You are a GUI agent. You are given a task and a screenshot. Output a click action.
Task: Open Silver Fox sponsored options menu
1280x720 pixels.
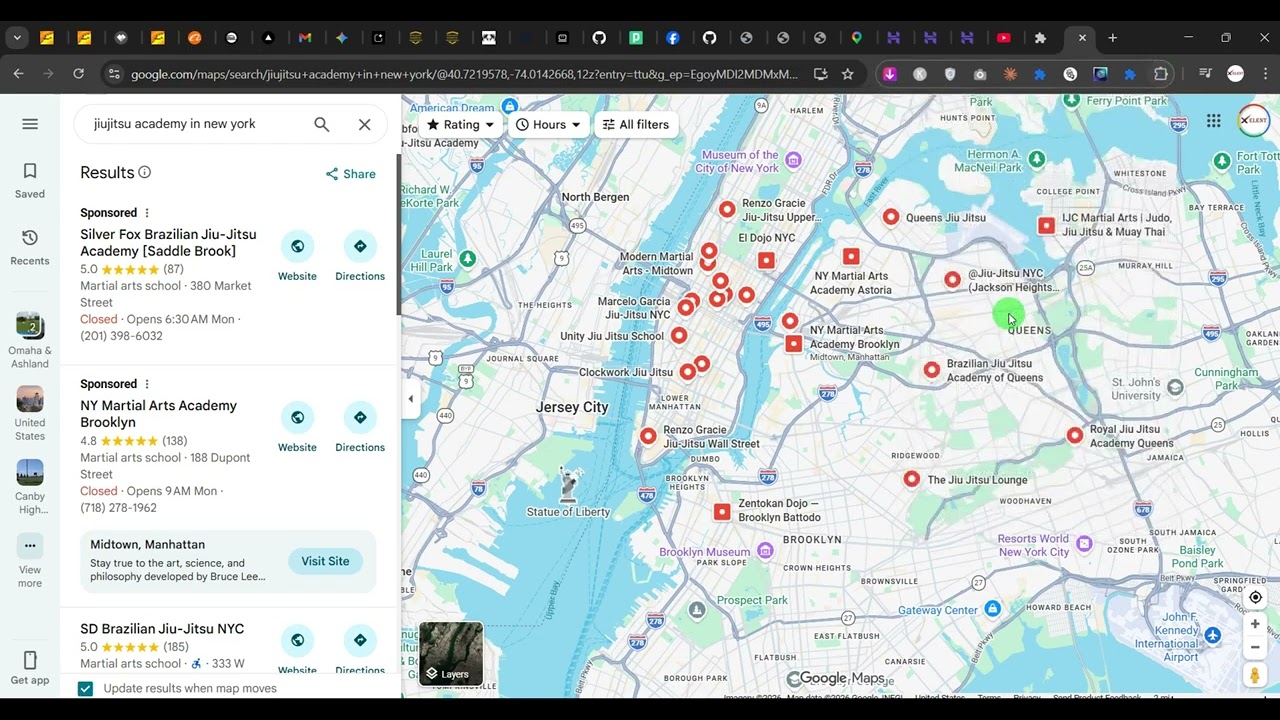coord(147,213)
